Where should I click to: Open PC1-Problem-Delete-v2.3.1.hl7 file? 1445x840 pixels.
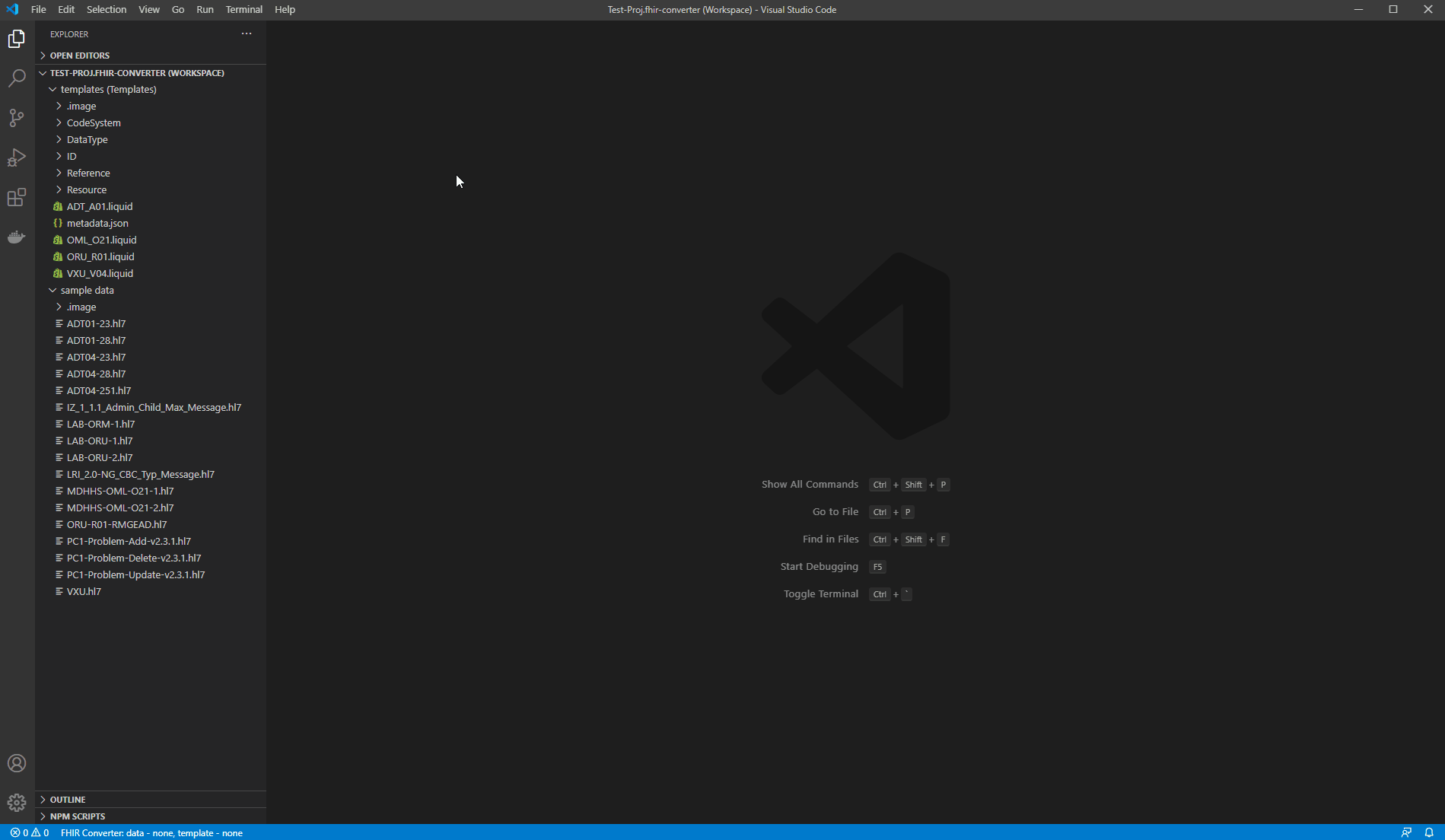151,558
